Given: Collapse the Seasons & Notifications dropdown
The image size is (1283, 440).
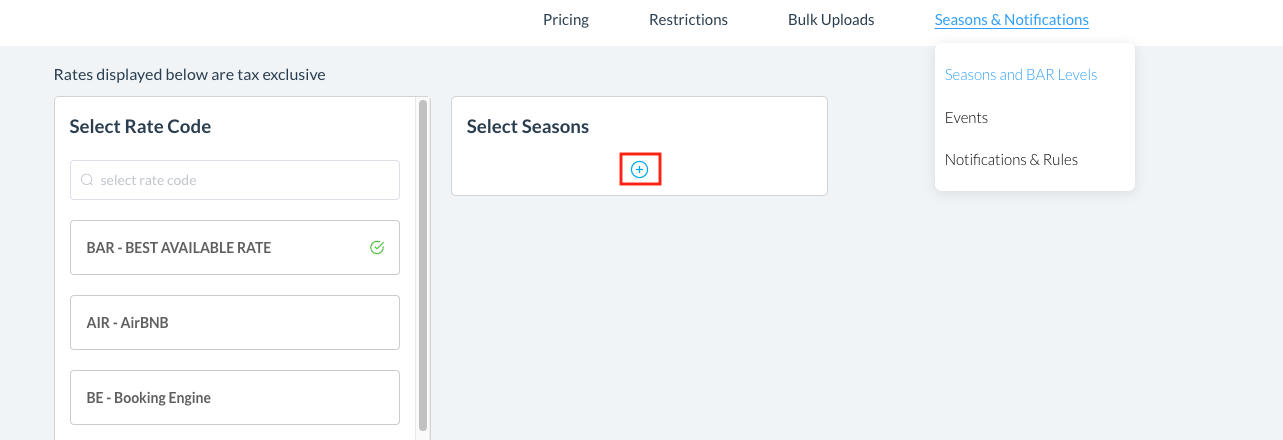Looking at the screenshot, I should coord(1011,20).
